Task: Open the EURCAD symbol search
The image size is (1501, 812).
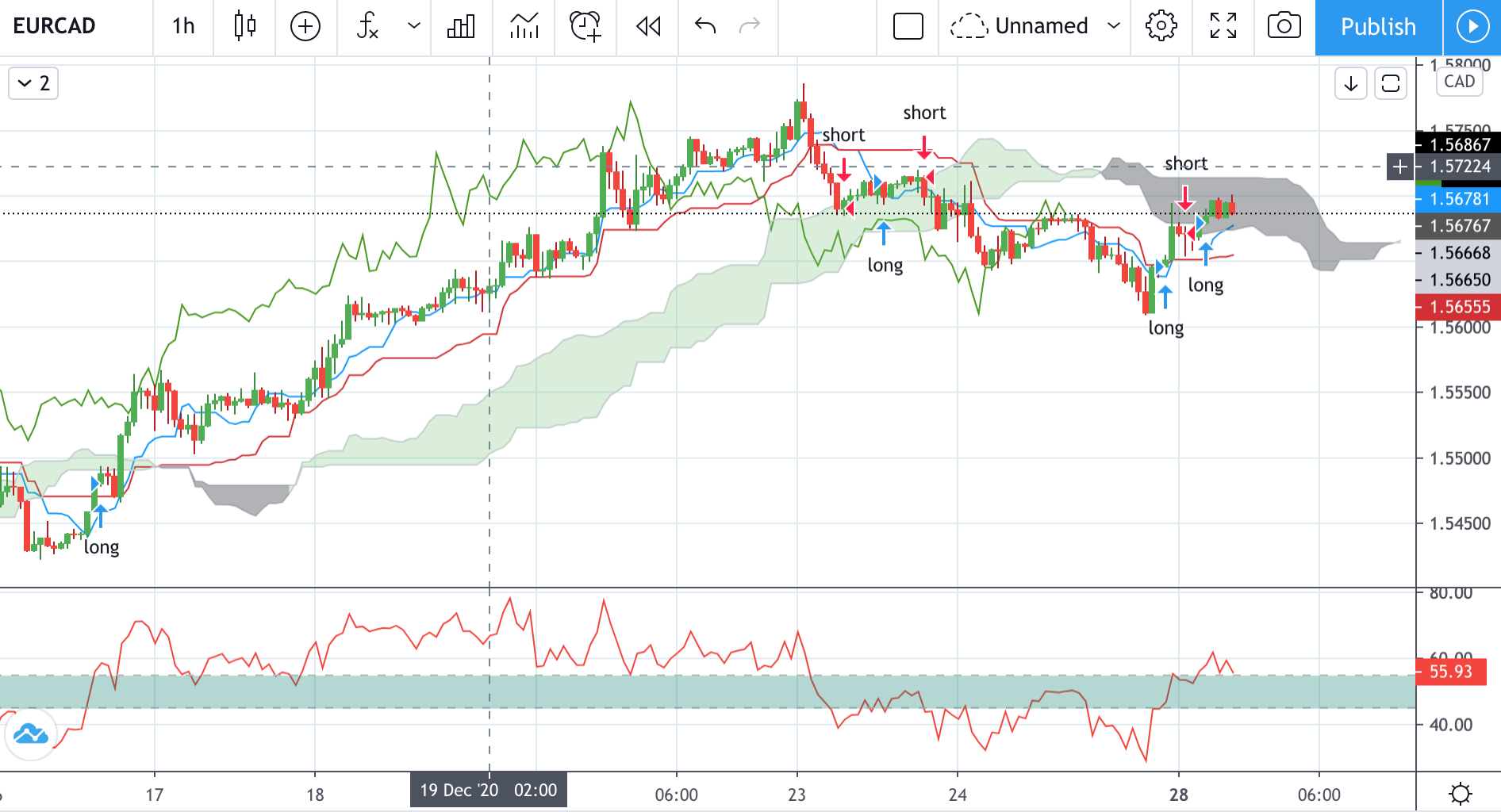Action: 55,26
